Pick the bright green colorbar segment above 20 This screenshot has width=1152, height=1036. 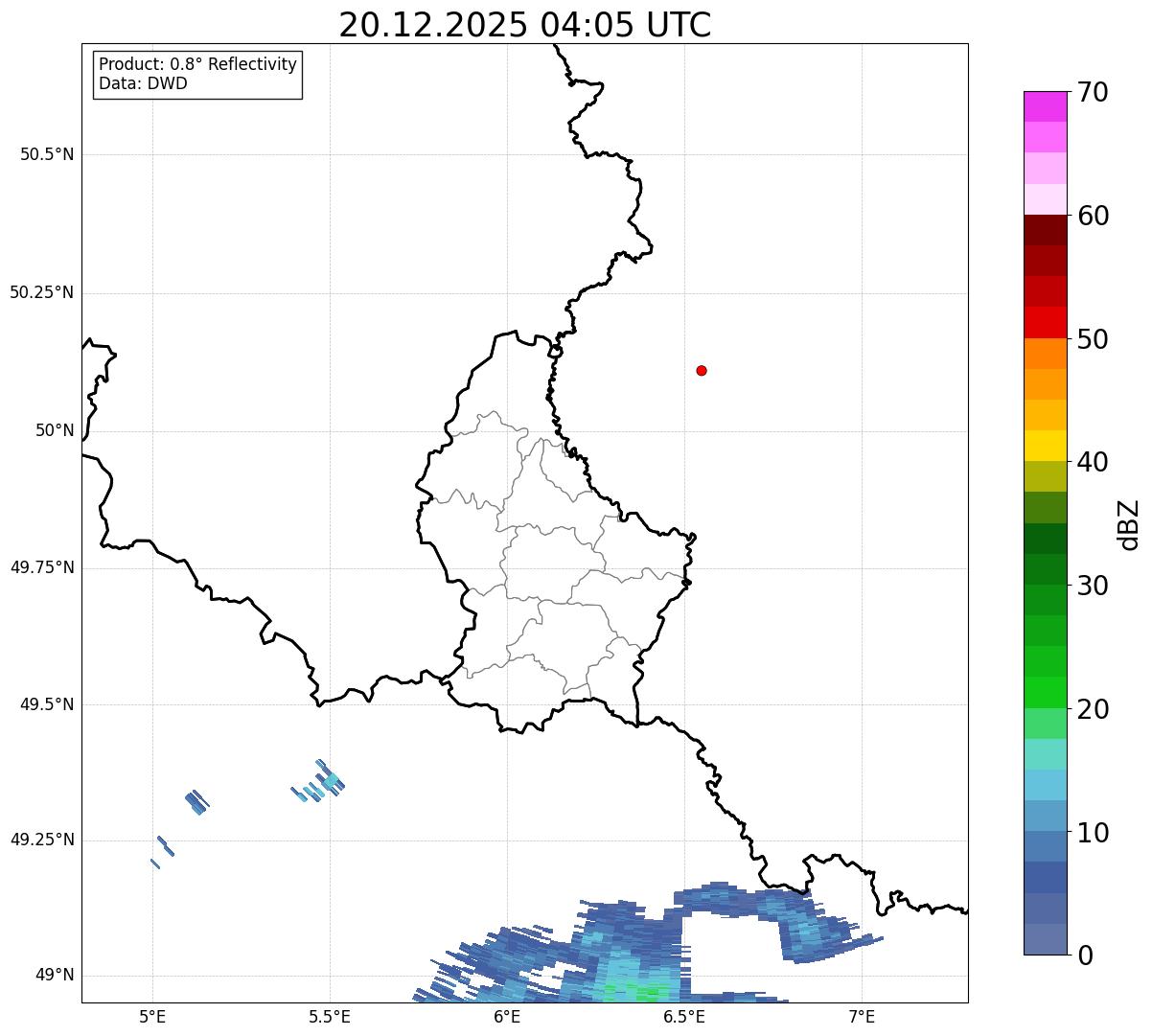click(x=1045, y=692)
